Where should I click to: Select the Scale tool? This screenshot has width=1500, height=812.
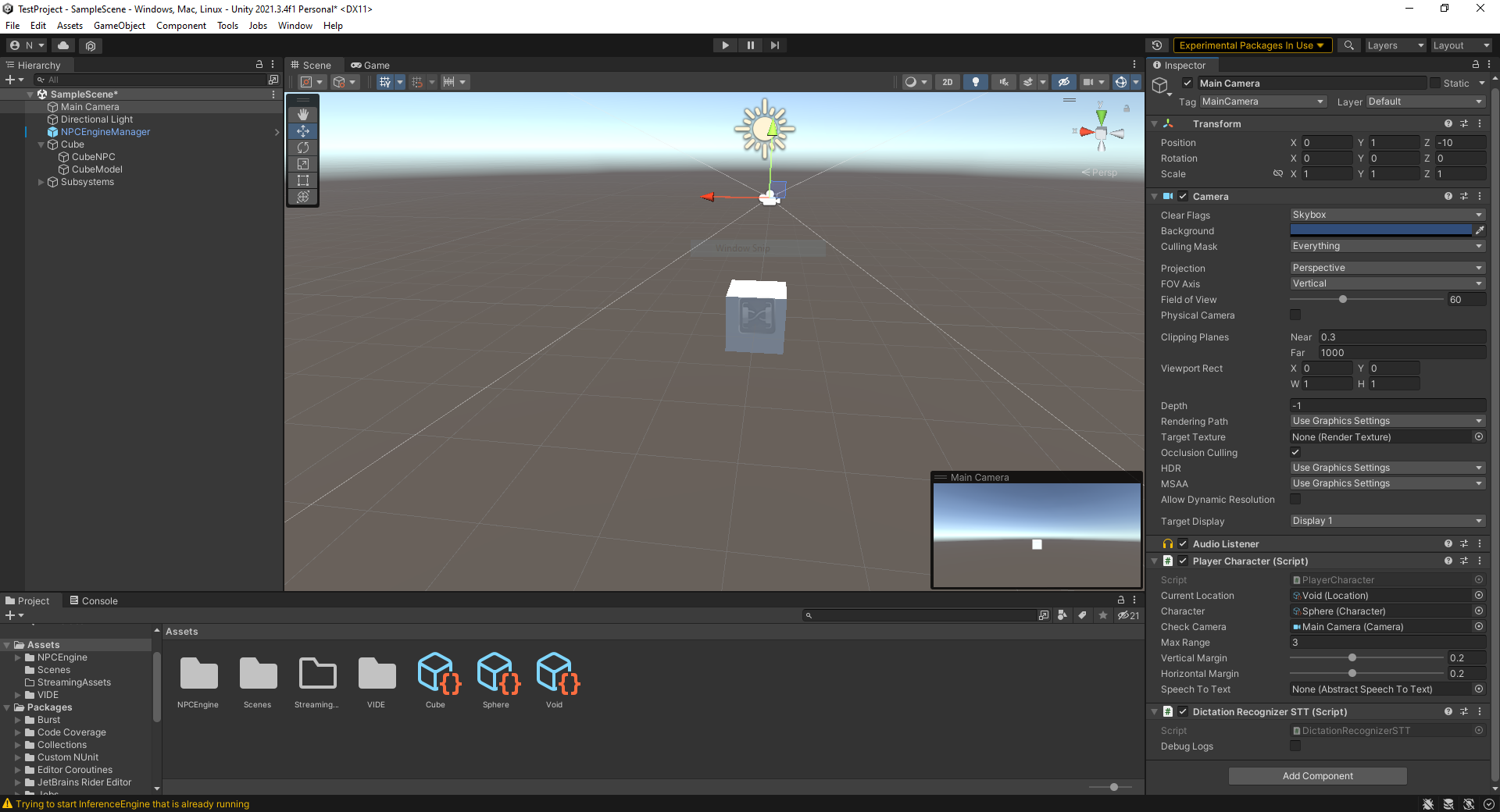click(x=303, y=164)
